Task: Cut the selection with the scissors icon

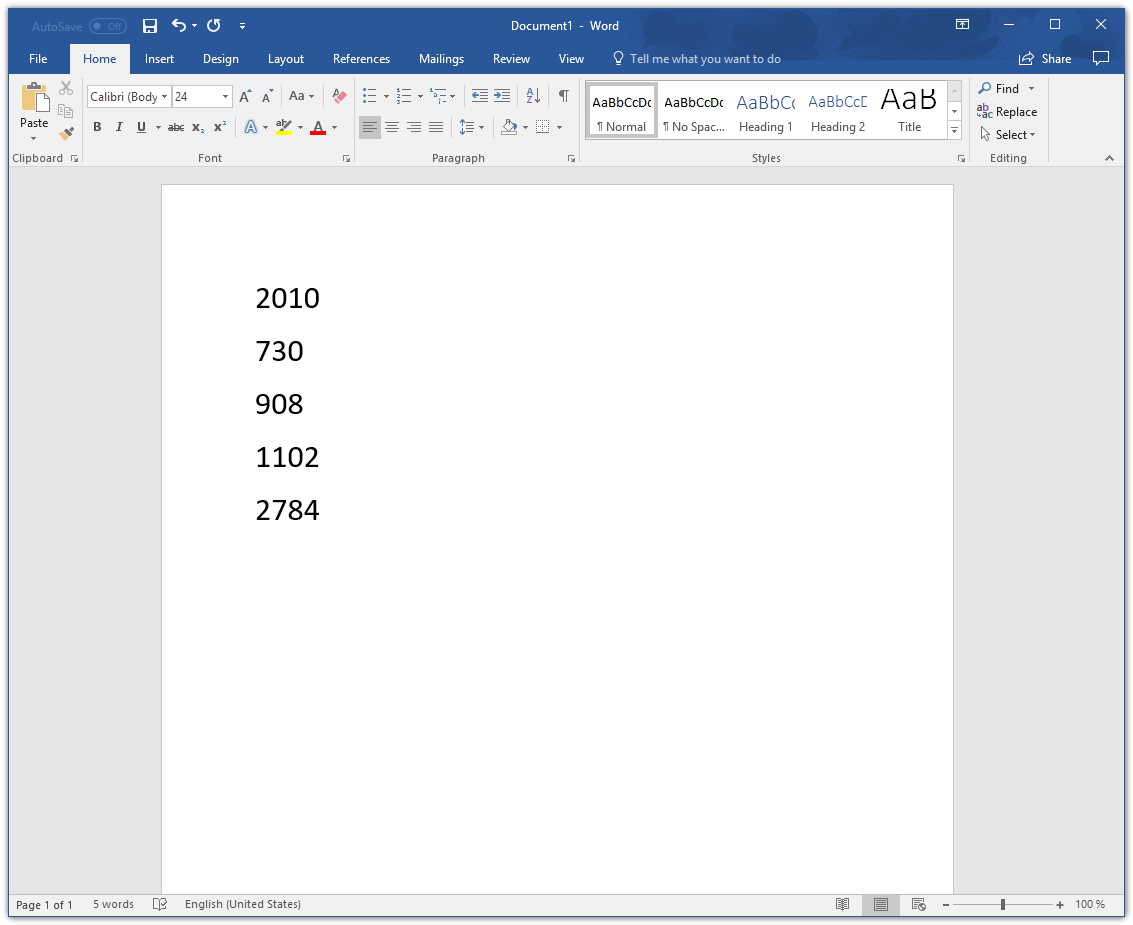Action: coord(66,88)
